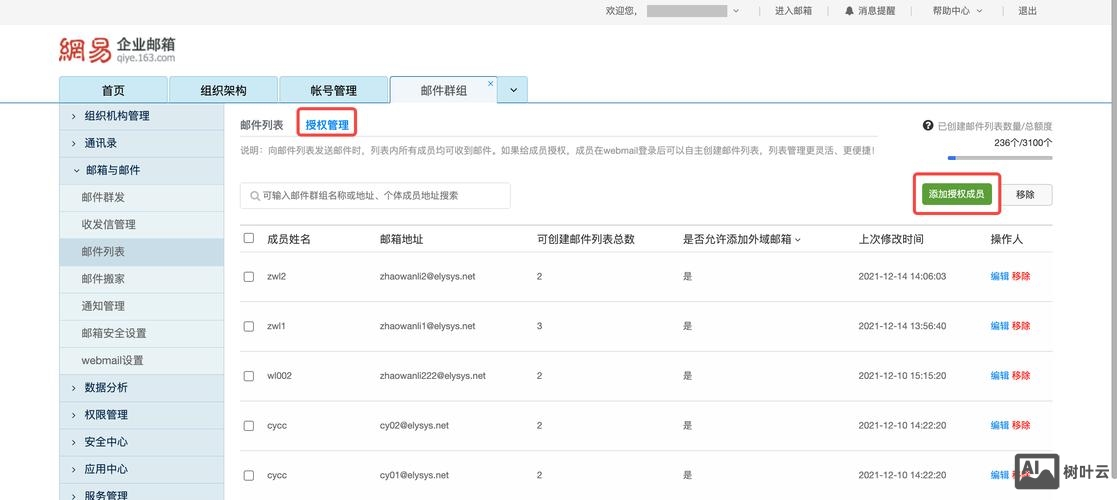This screenshot has height=500, width=1117.
Task: Click red 移除 for the zwl1 row
Action: 1021,326
